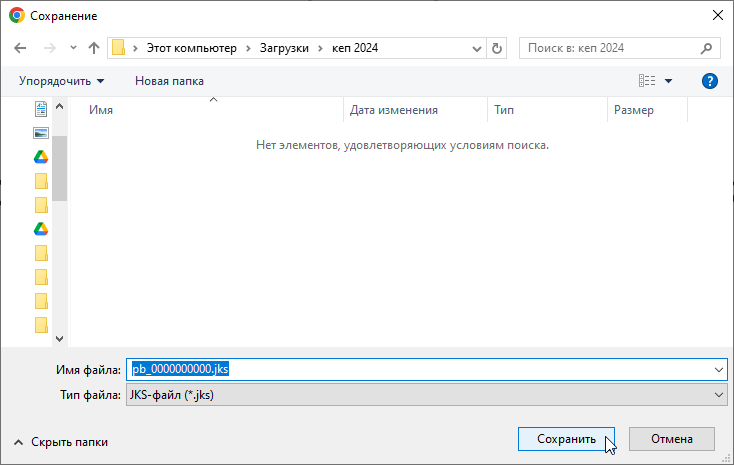Screen dimensions: 734x465
Task: Select the Pictures icon in sidebar
Action: [41, 132]
